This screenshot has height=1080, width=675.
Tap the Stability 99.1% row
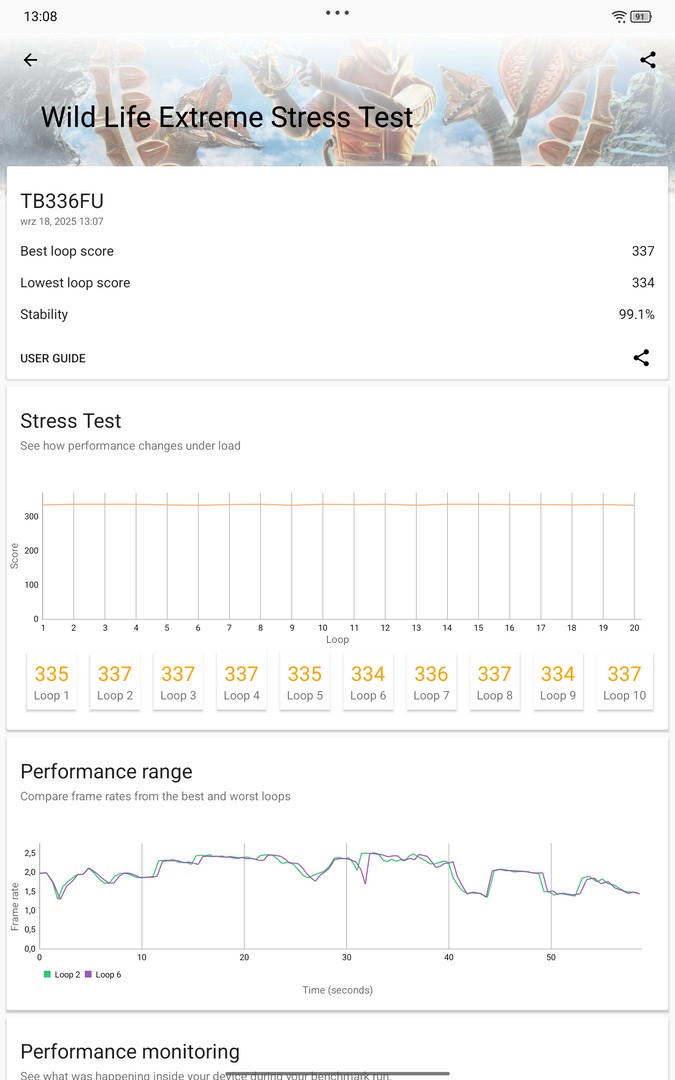click(337, 314)
